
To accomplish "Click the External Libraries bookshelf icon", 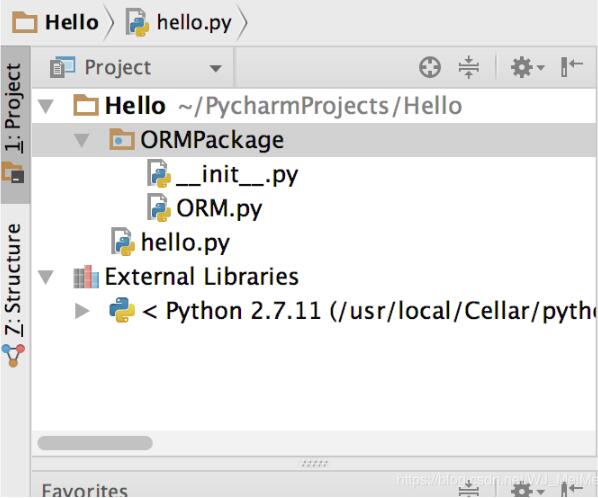I will tap(86, 276).
